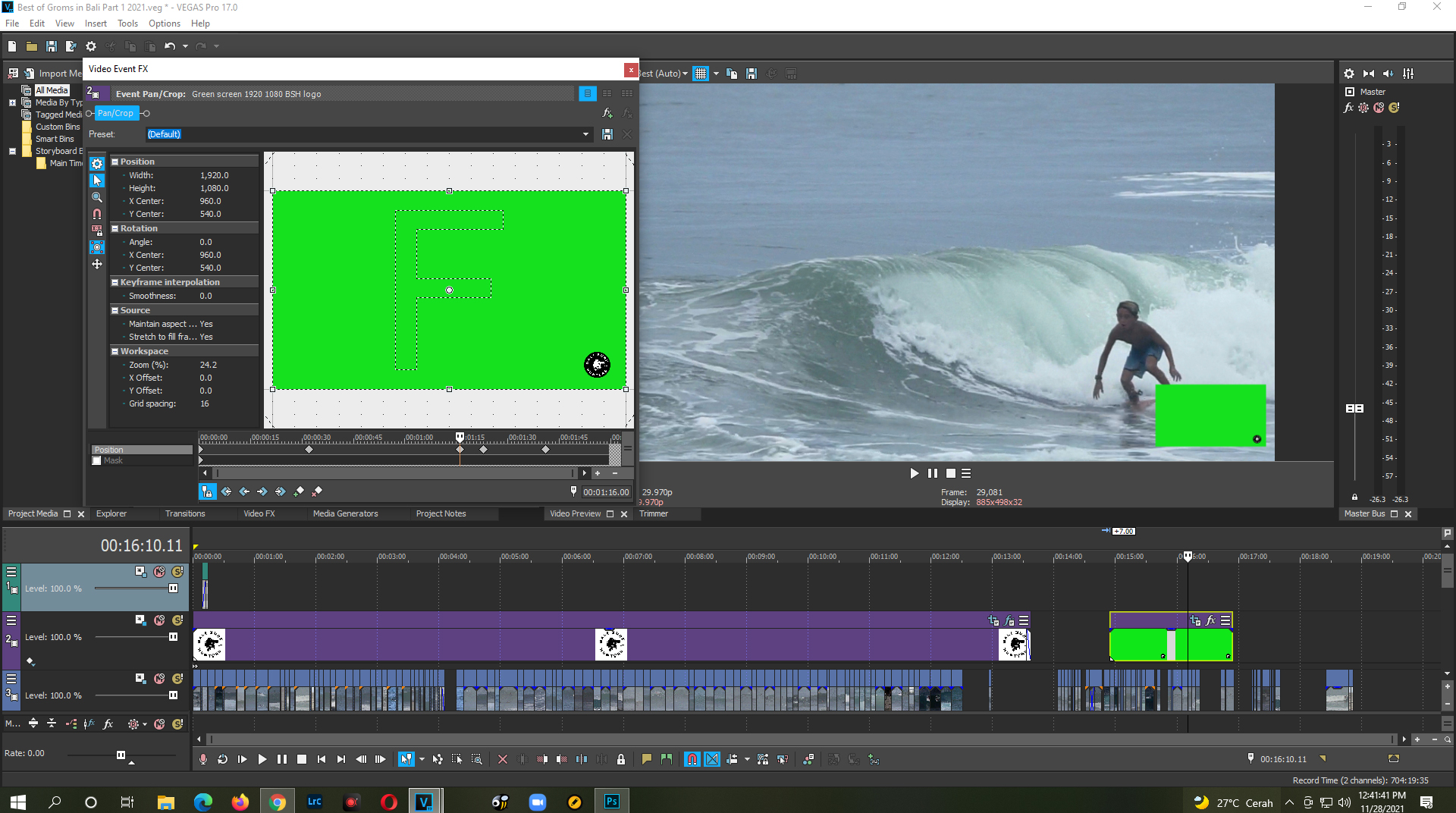Open Event FX on the green screen clip
1456x813 pixels.
(1210, 620)
